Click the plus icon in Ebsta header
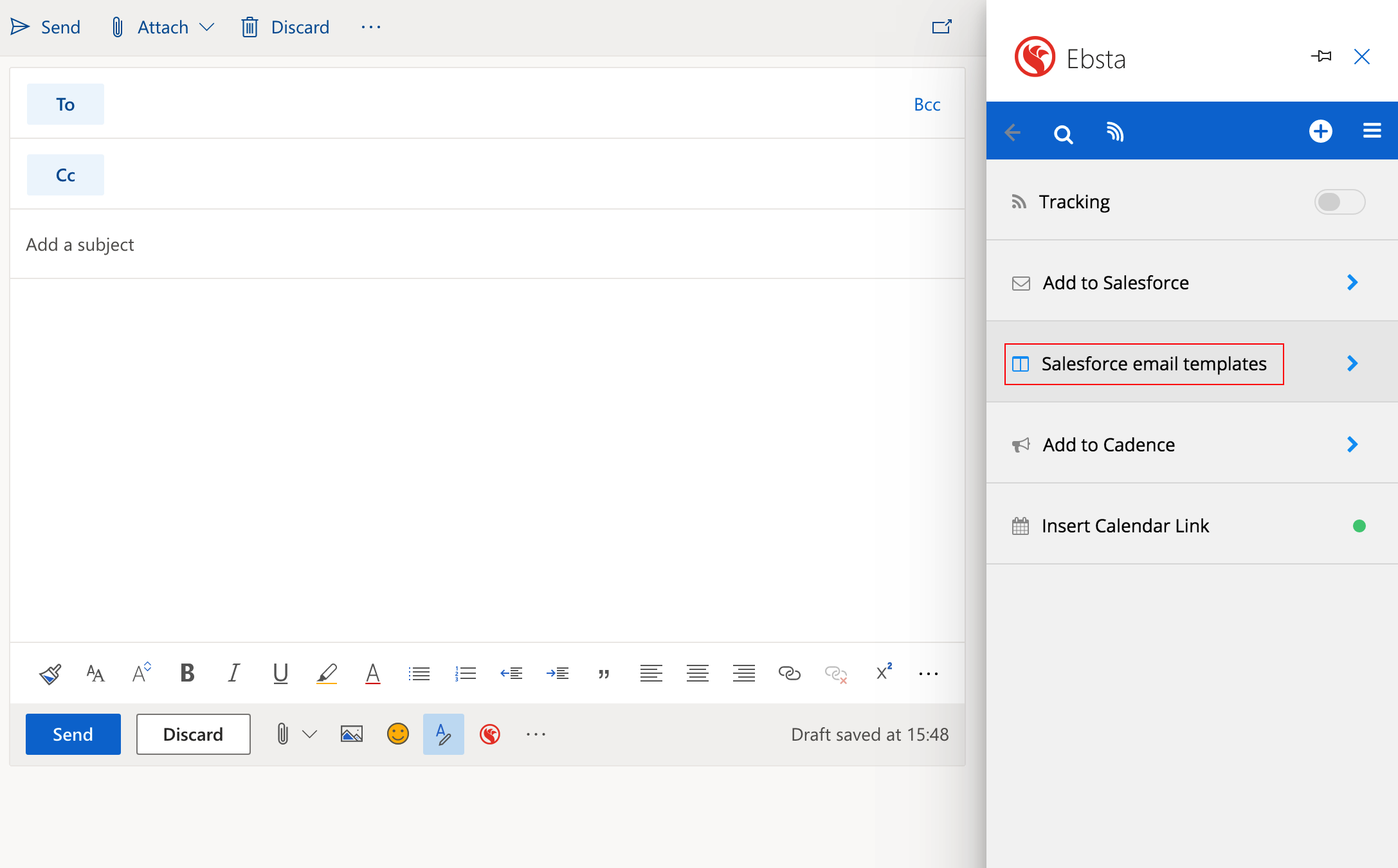The image size is (1398, 868). (1320, 131)
